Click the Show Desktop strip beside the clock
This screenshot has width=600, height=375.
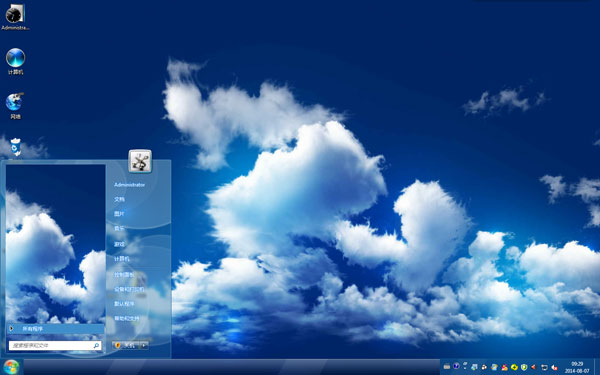coord(597,367)
